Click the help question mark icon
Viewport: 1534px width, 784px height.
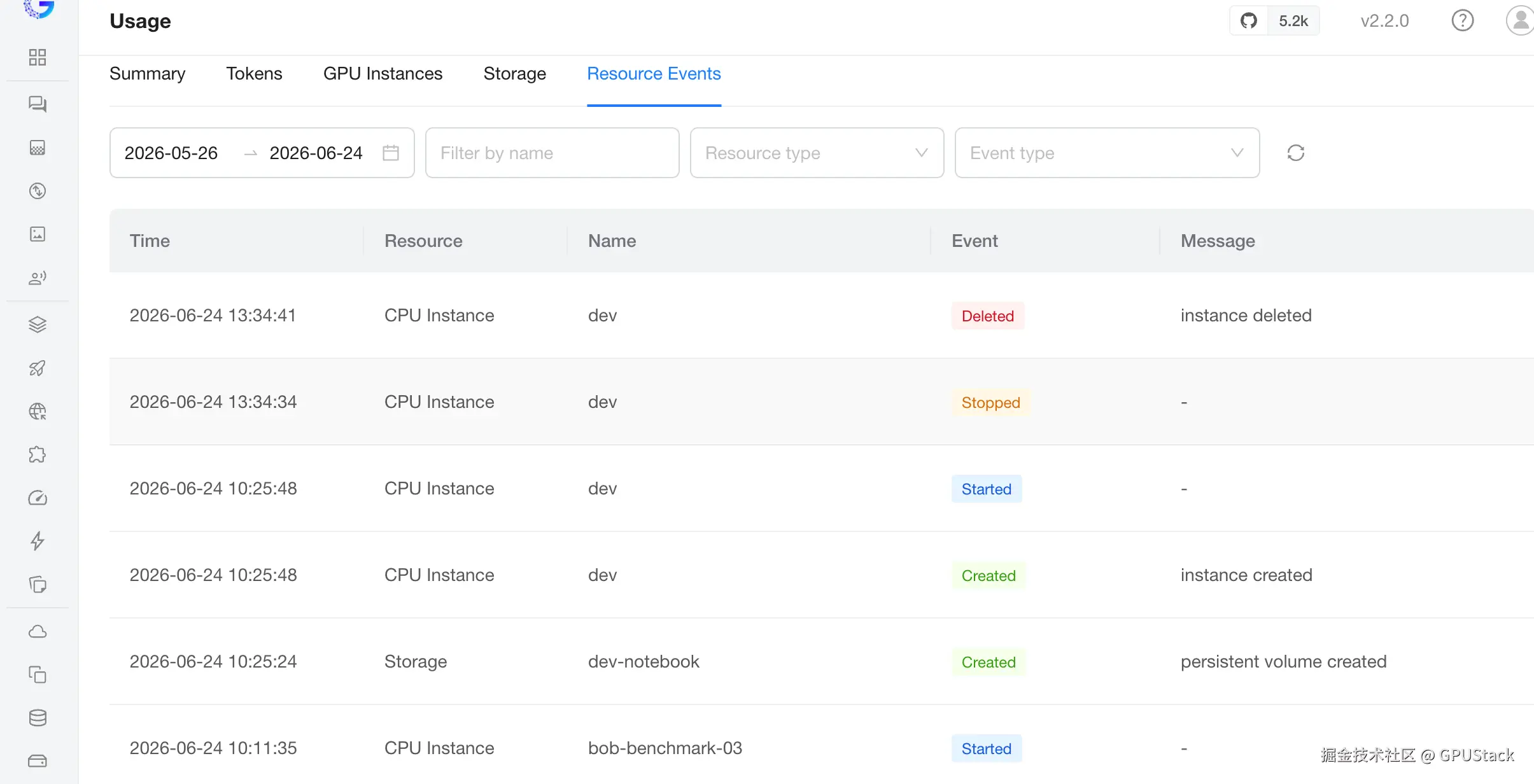pyautogui.click(x=1462, y=21)
